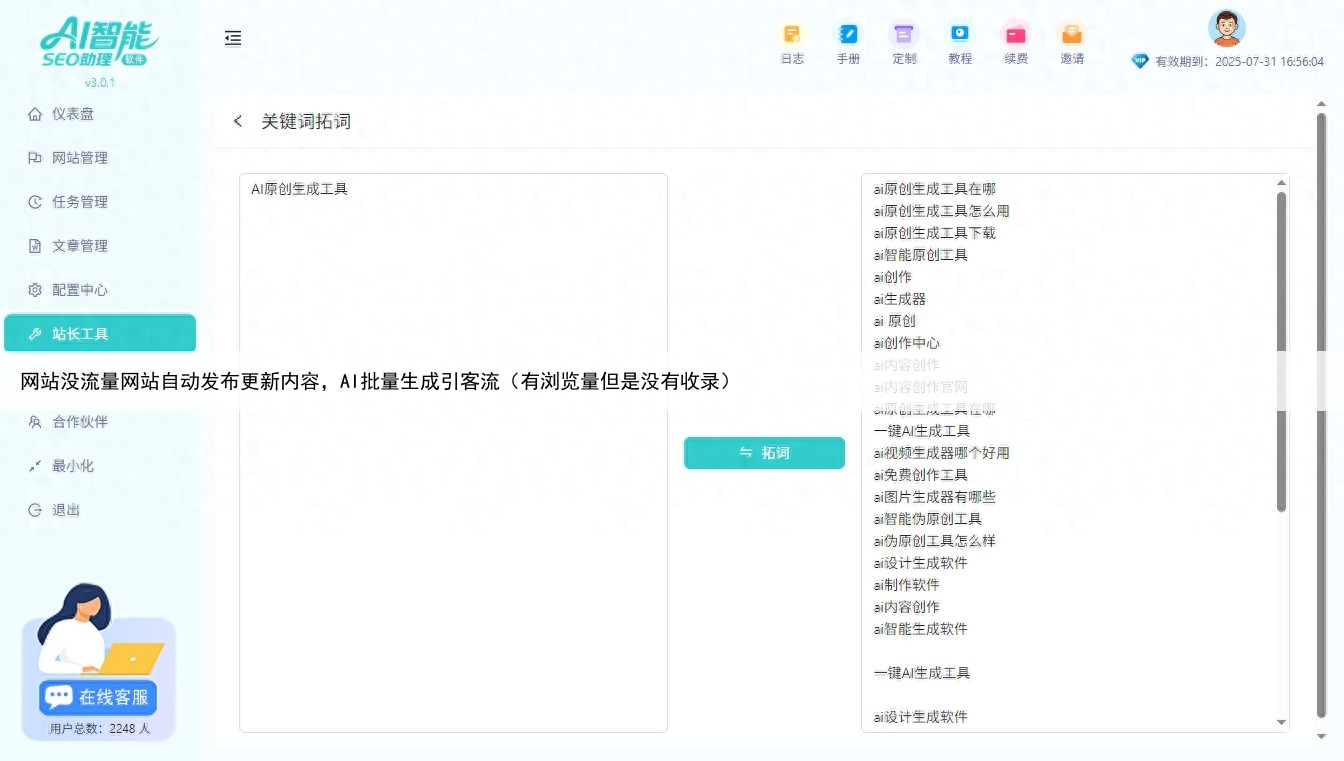Select 文章管理 in the sidebar
Screen dimensions: 1344x761
[x=78, y=245]
